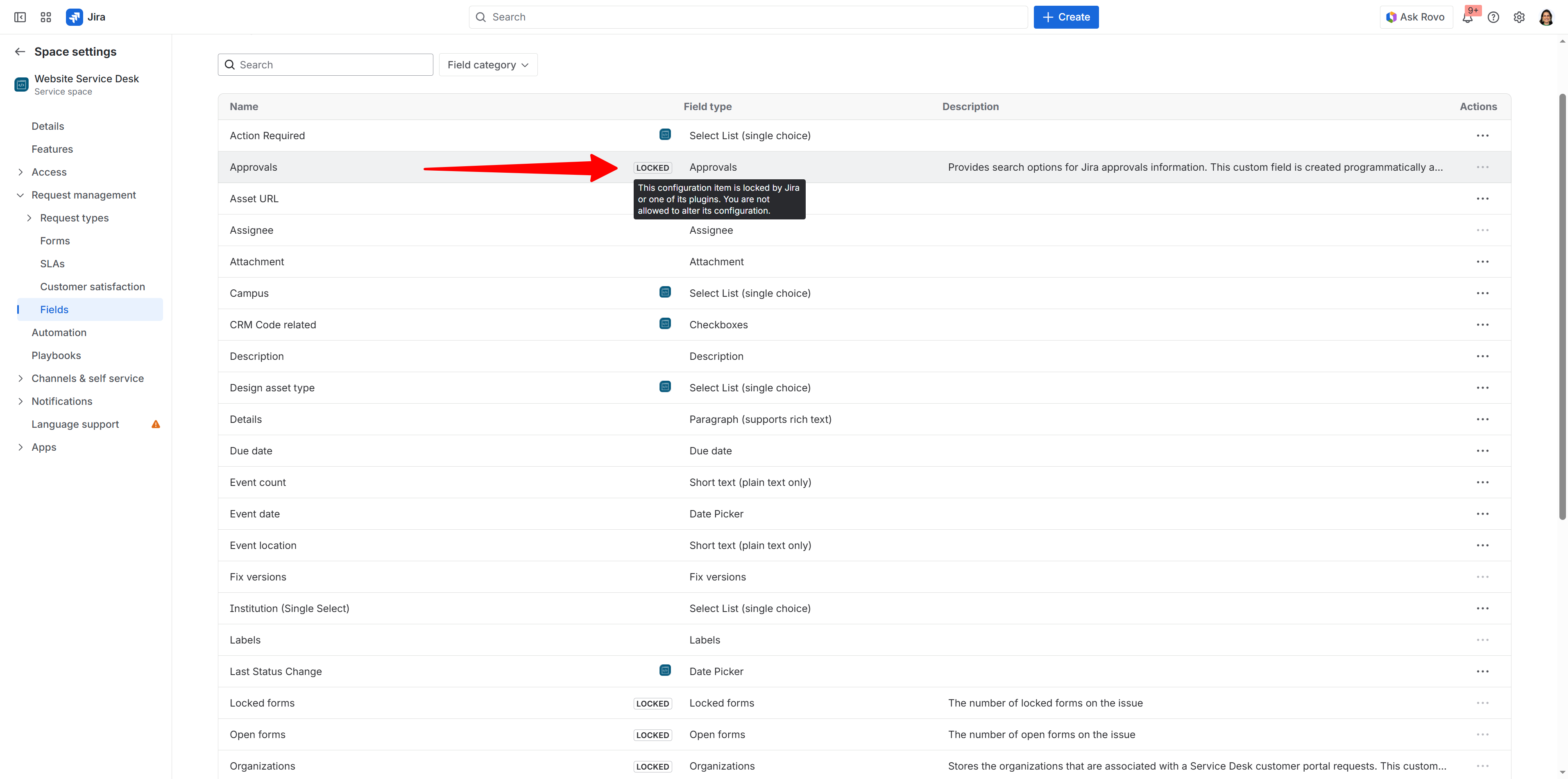The image size is (1568, 779).
Task: Expand the Access section
Action: 20,172
